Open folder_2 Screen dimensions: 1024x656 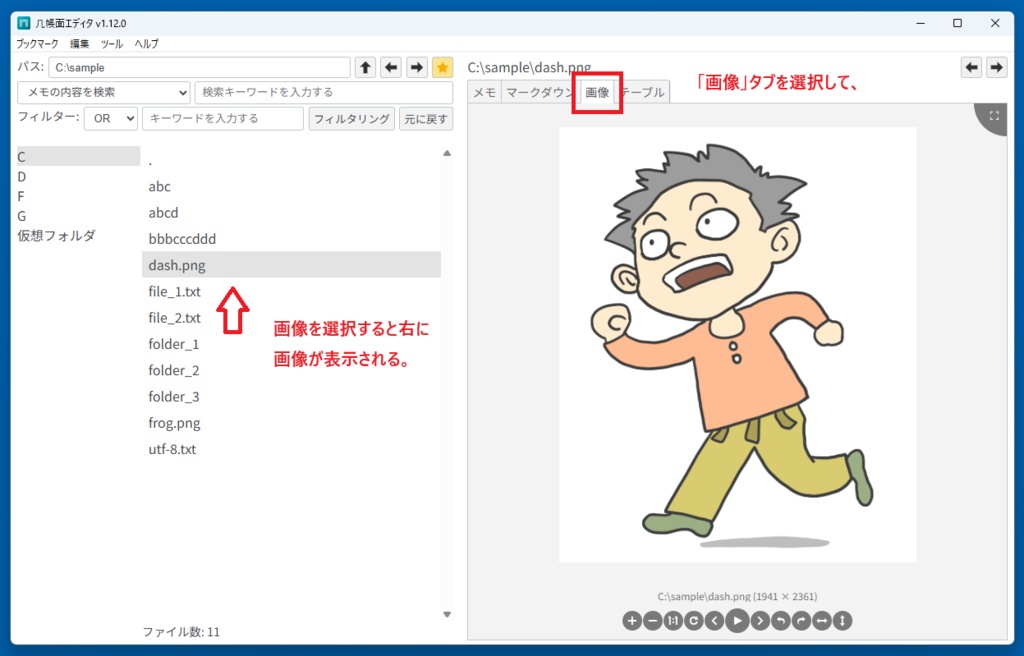coord(291,370)
